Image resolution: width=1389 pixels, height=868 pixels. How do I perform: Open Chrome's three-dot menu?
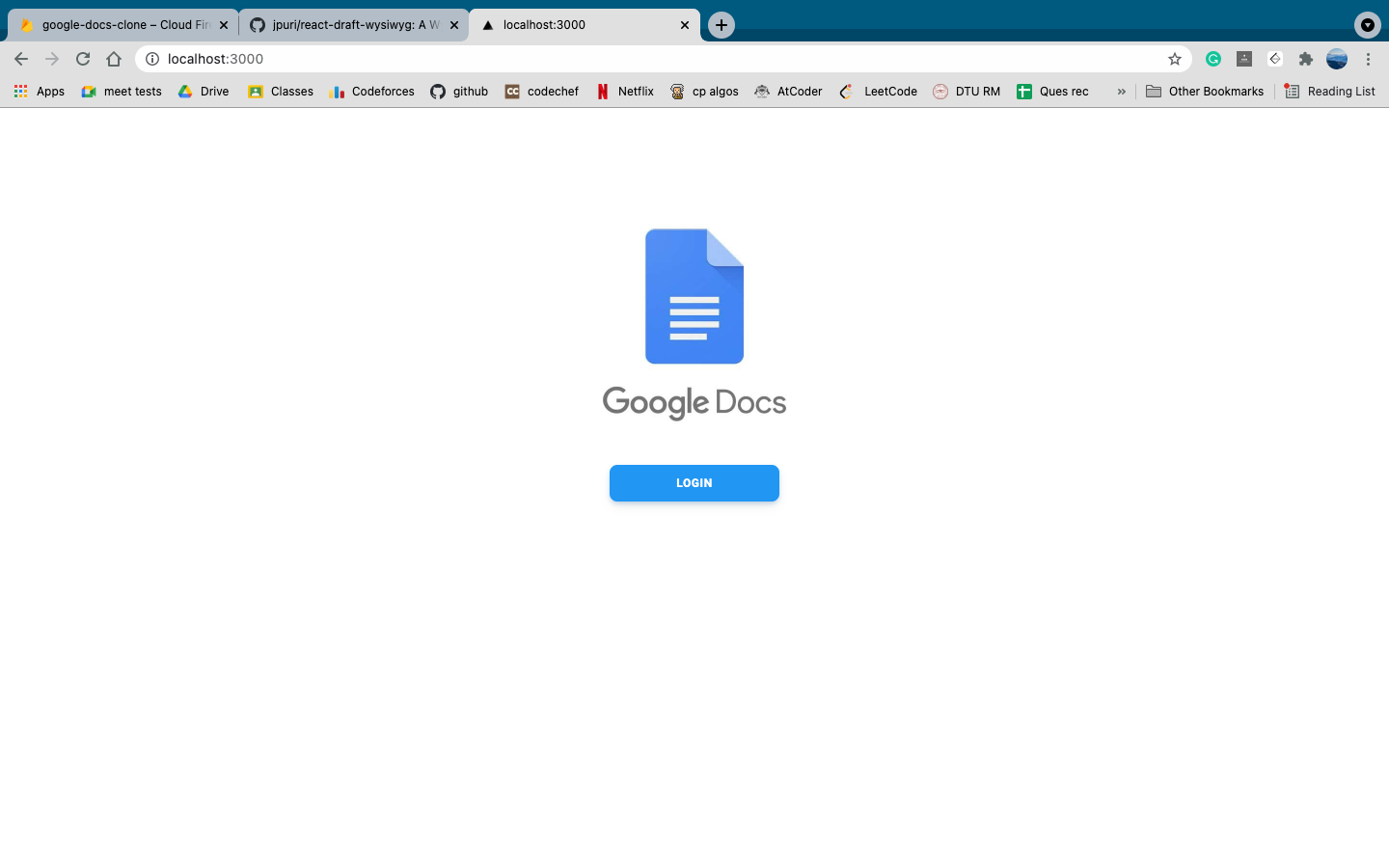[x=1368, y=59]
